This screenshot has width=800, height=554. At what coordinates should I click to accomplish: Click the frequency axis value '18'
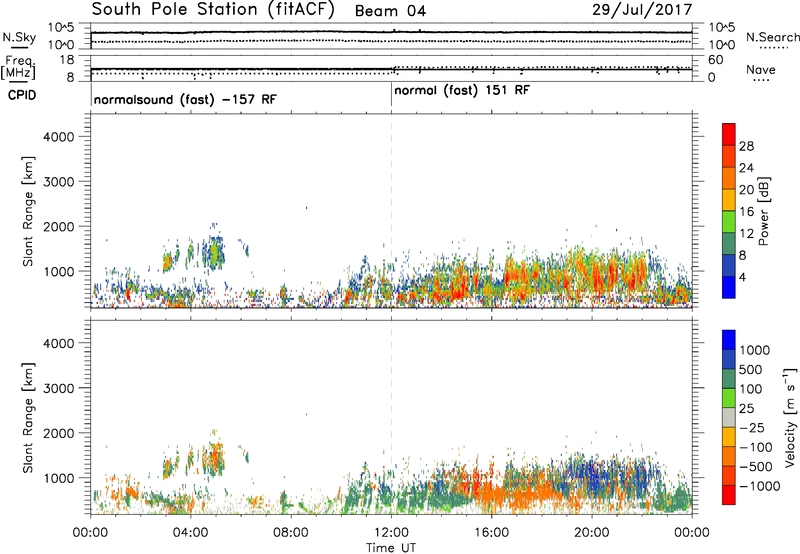67,60
